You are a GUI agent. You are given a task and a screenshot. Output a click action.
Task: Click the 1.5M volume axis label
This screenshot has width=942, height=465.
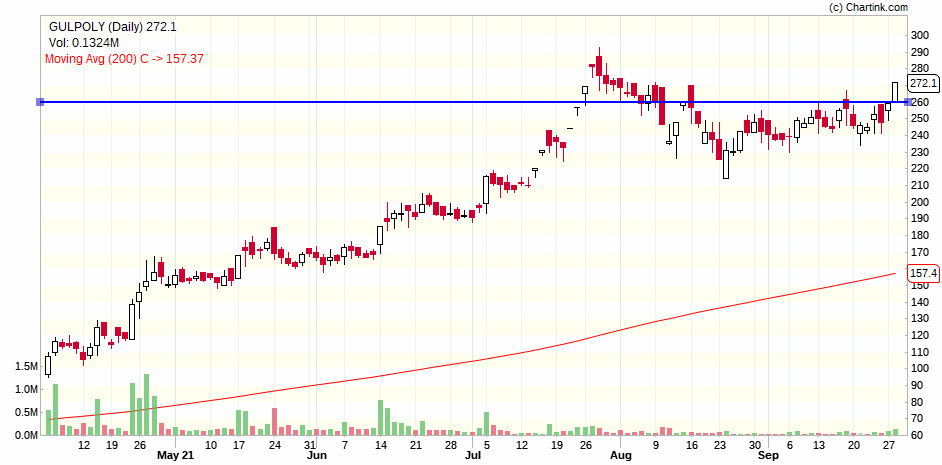tap(27, 366)
